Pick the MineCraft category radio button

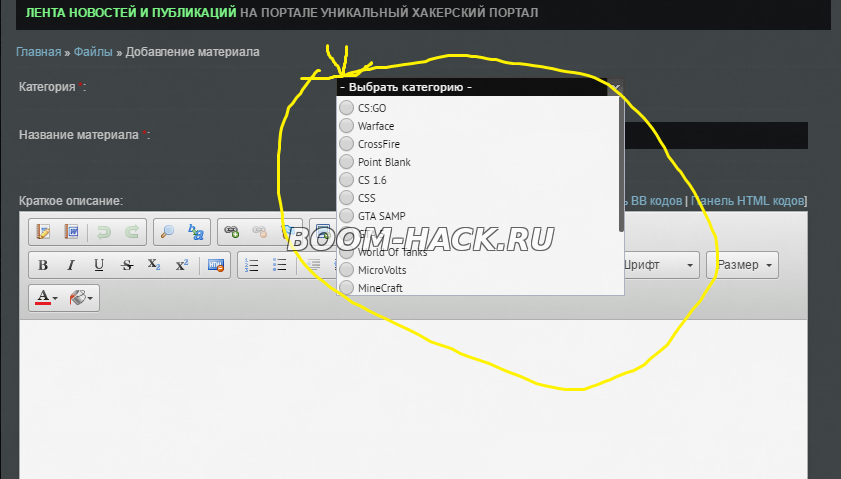(x=347, y=288)
